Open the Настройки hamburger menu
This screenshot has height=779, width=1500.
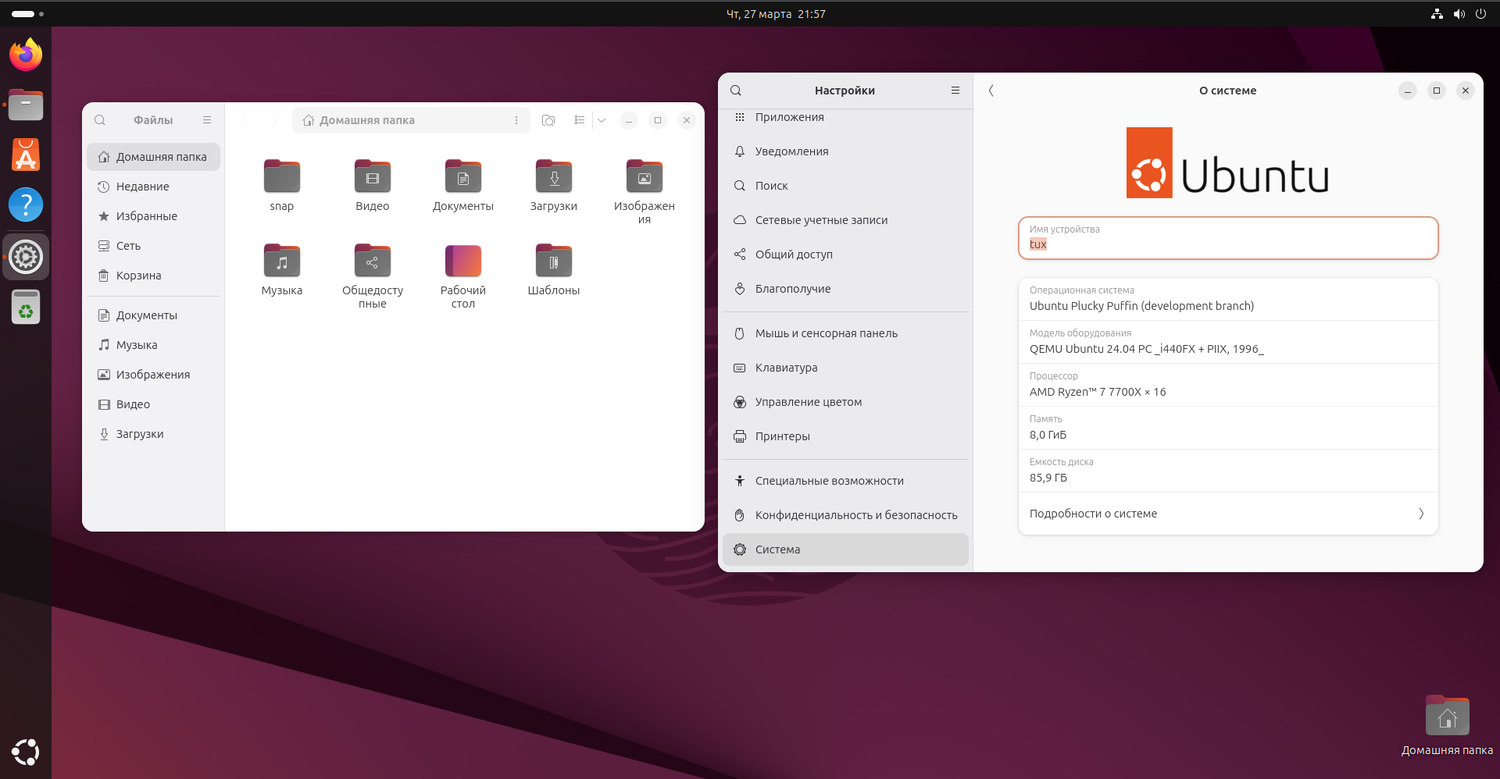coord(955,90)
